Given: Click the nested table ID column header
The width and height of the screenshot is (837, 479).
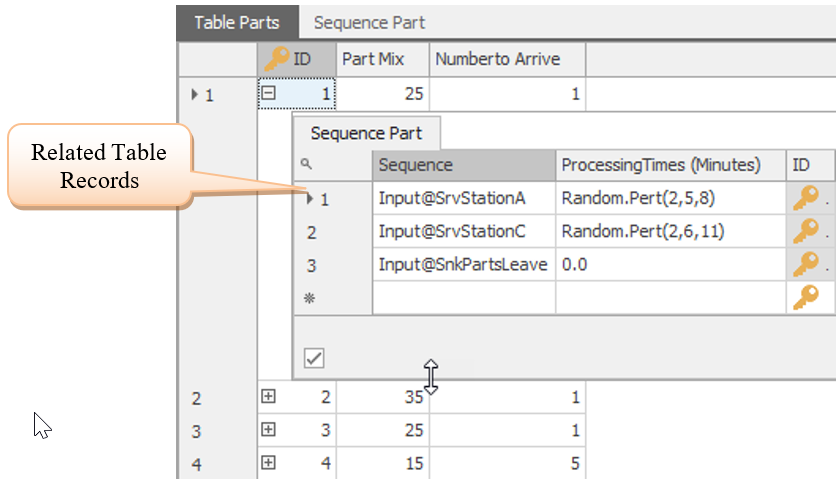Looking at the screenshot, I should [x=810, y=166].
